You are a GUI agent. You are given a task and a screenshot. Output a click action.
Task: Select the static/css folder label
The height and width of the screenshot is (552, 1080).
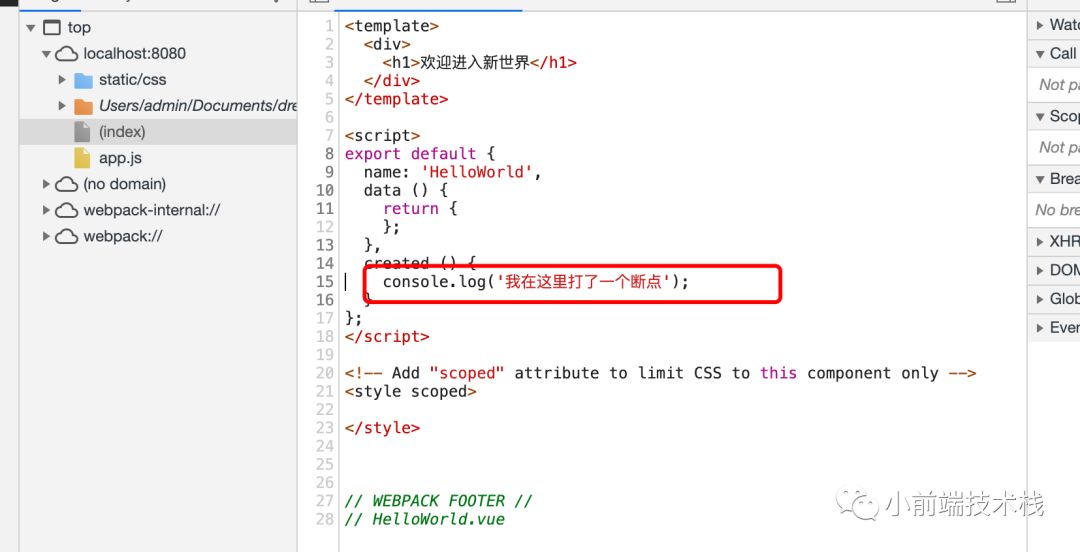132,80
